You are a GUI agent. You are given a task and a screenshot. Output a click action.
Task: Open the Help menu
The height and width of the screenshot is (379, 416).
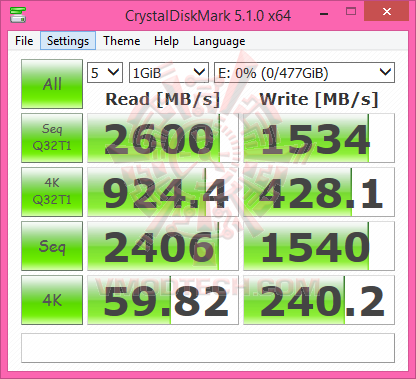pos(166,41)
